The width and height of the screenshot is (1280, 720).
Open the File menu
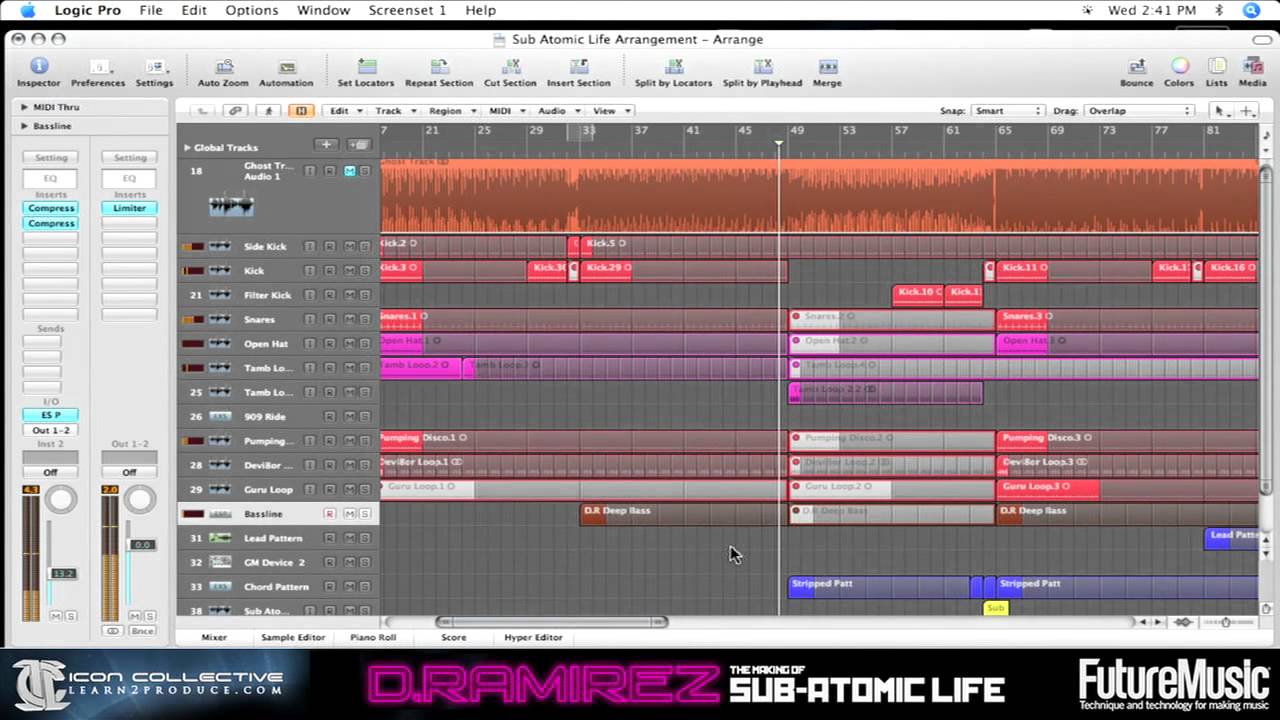coord(151,10)
